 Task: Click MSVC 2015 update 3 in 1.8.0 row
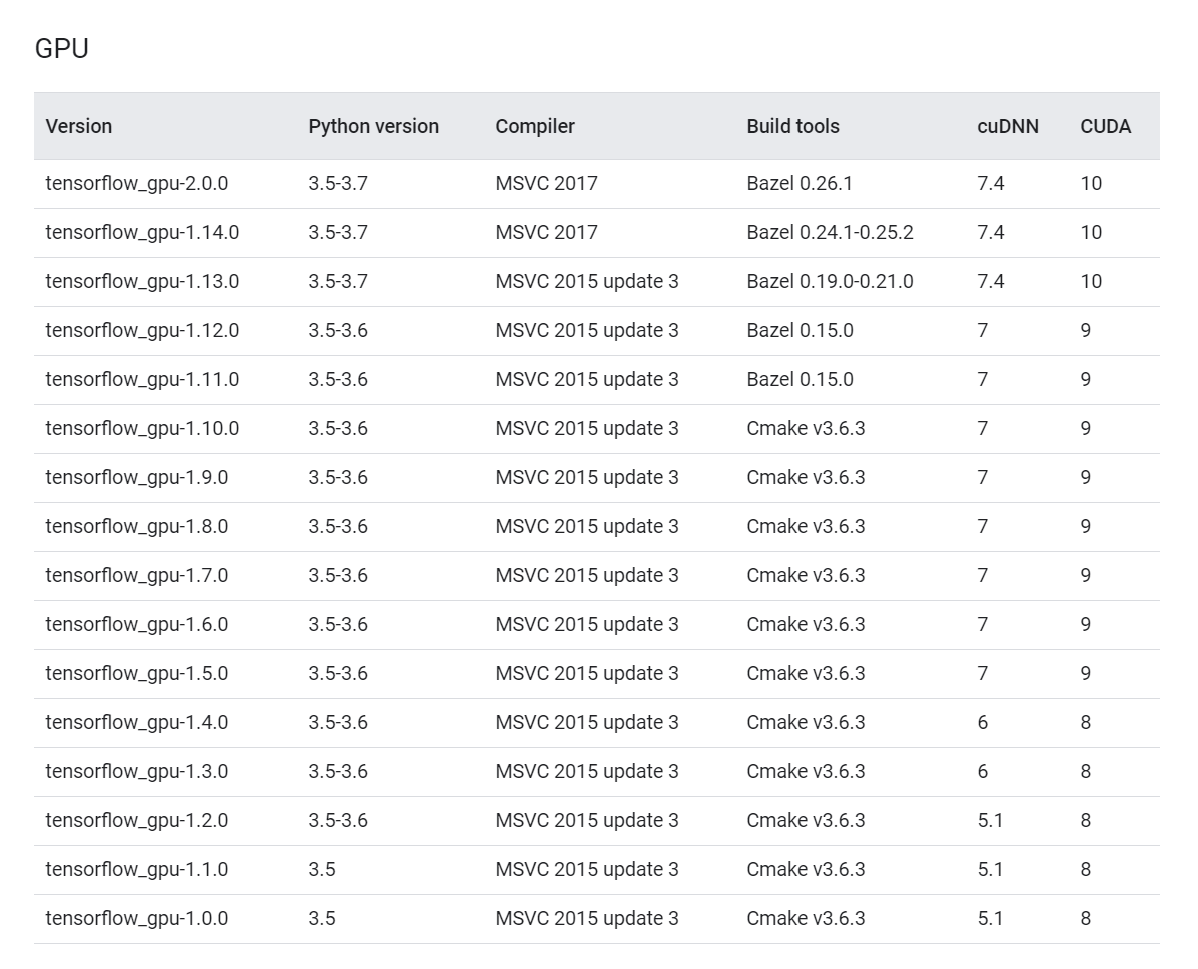click(x=587, y=526)
